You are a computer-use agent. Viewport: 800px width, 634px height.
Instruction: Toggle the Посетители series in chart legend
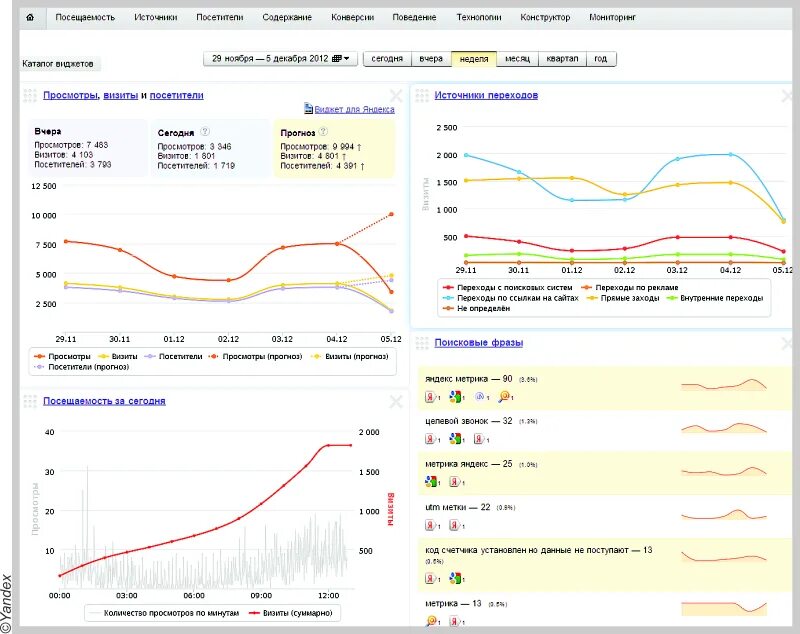173,357
